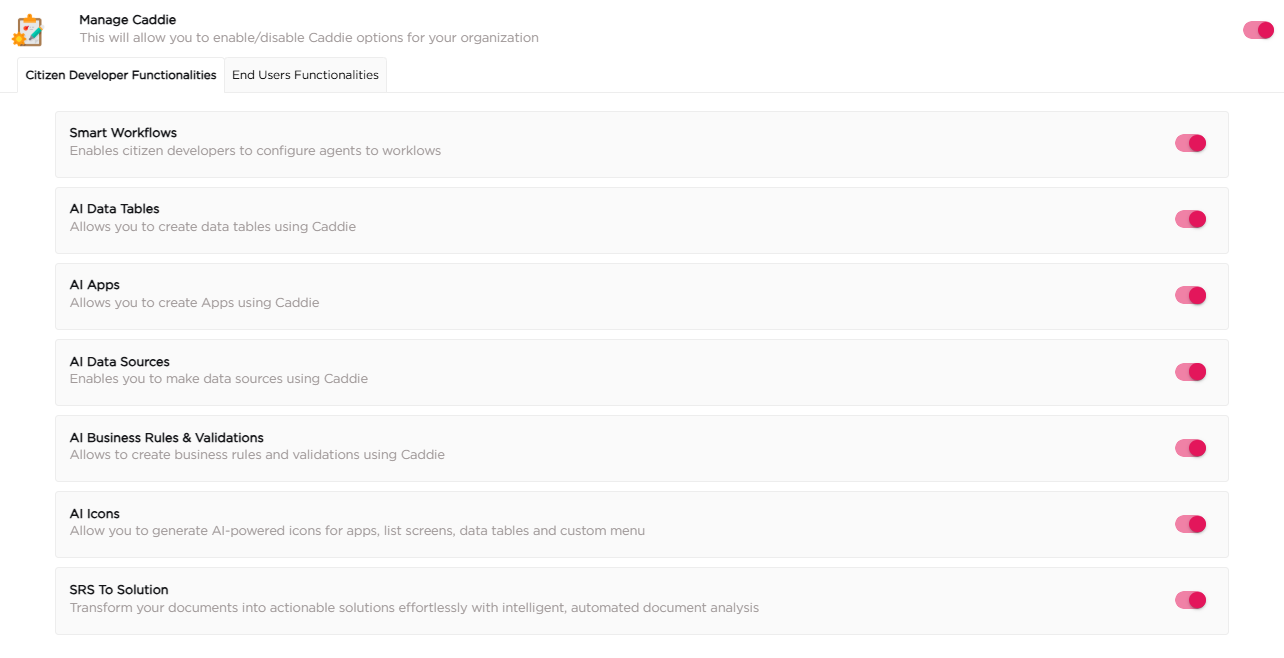
Task: Click the Smart Workflows title label
Action: (123, 133)
